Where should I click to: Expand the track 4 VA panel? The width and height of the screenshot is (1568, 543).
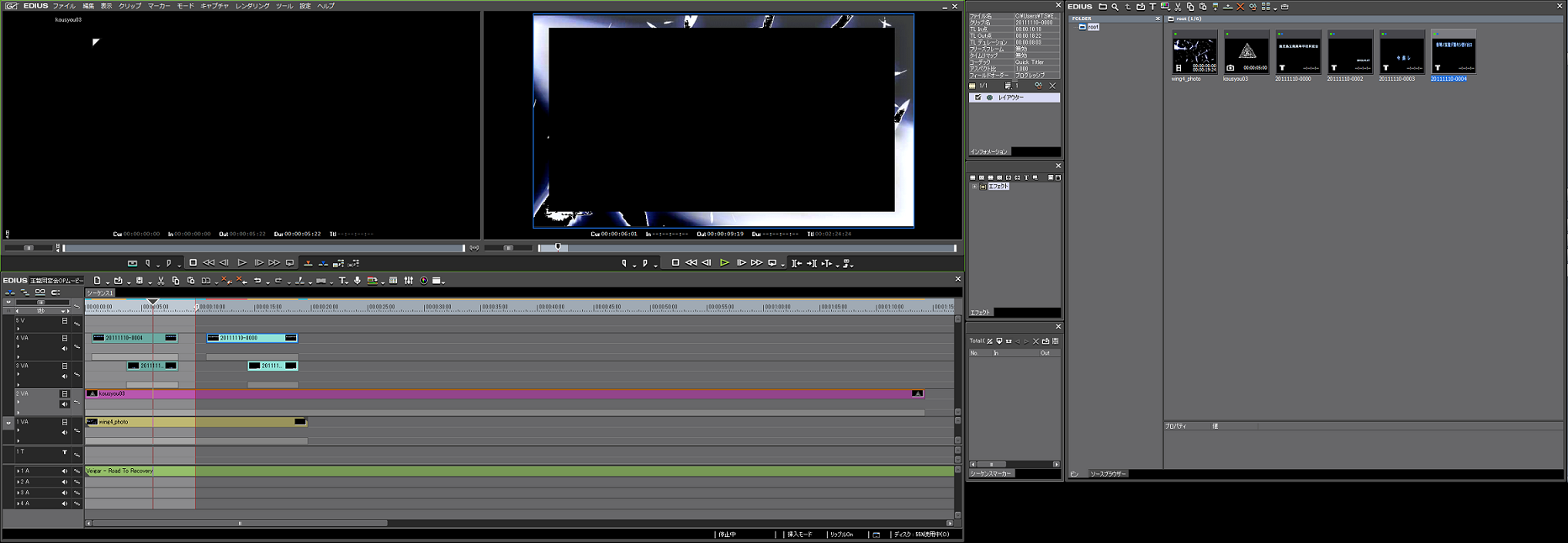tap(18, 346)
